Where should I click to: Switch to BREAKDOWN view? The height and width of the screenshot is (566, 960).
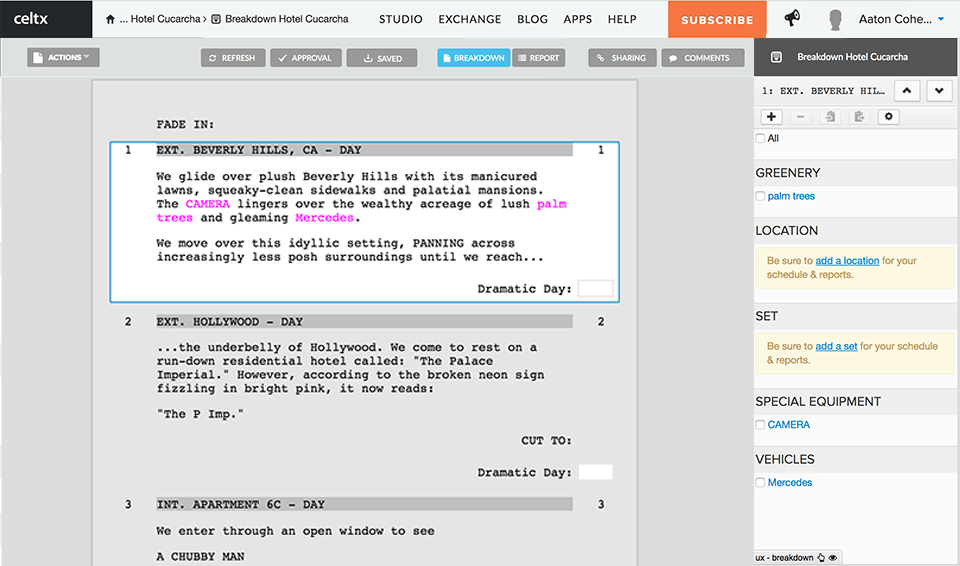[x=473, y=58]
